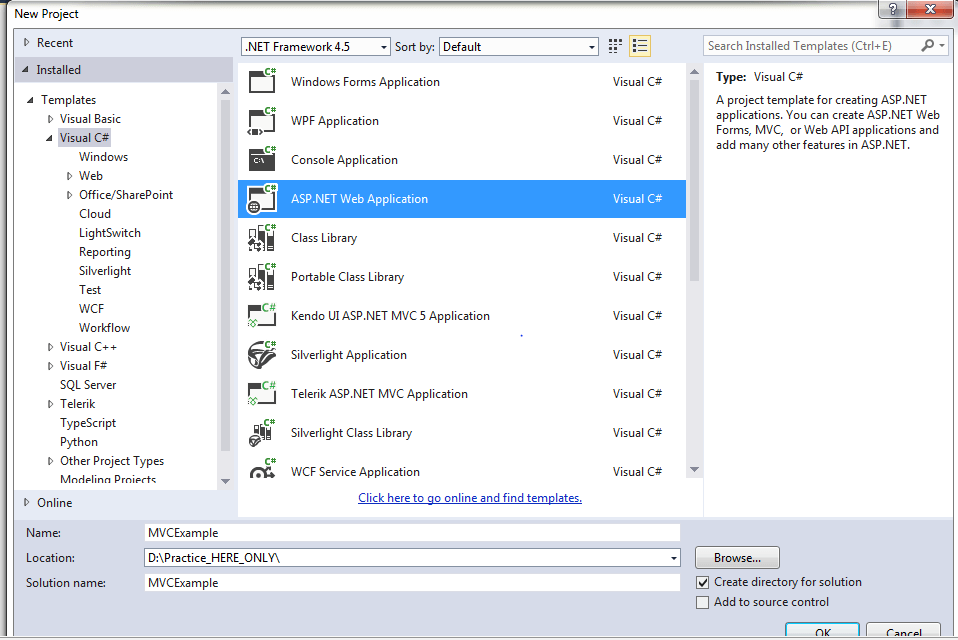
Task: Select the Silverlight Application template name
Action: 348,355
